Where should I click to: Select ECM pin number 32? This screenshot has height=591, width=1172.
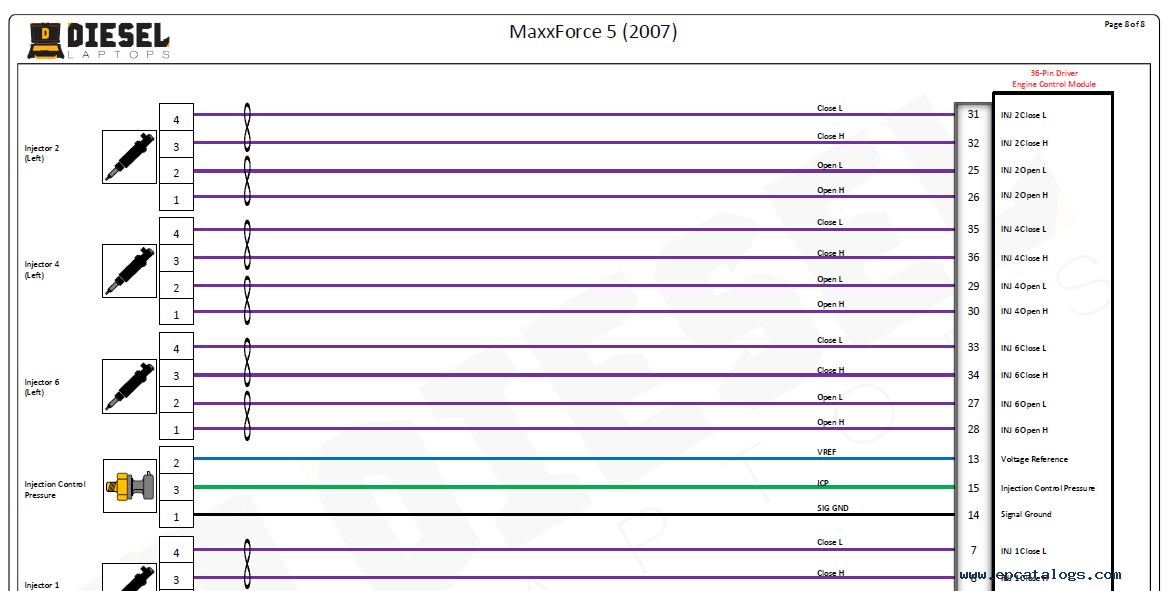pos(973,143)
